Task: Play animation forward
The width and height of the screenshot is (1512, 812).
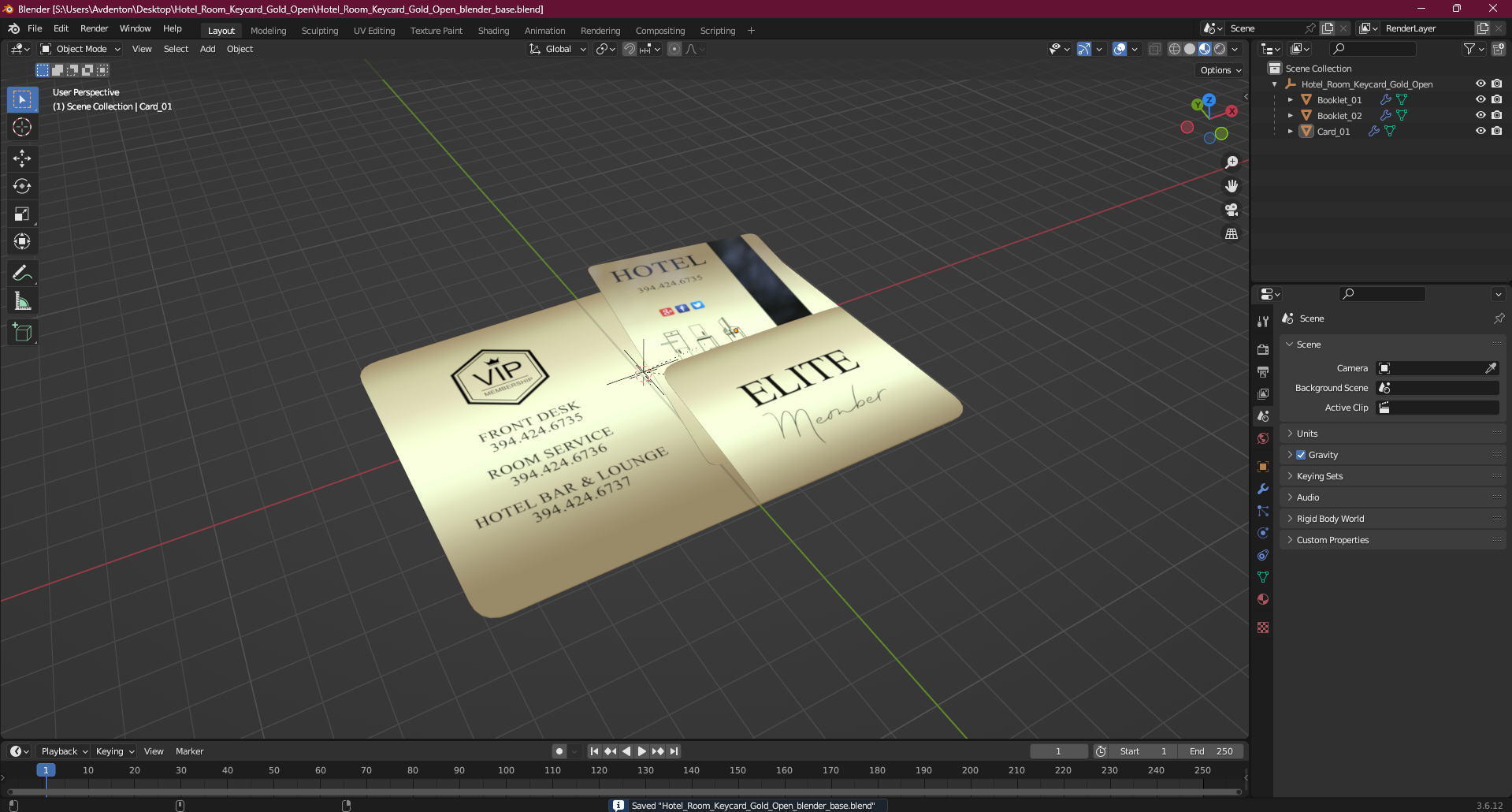Action: pyautogui.click(x=642, y=751)
